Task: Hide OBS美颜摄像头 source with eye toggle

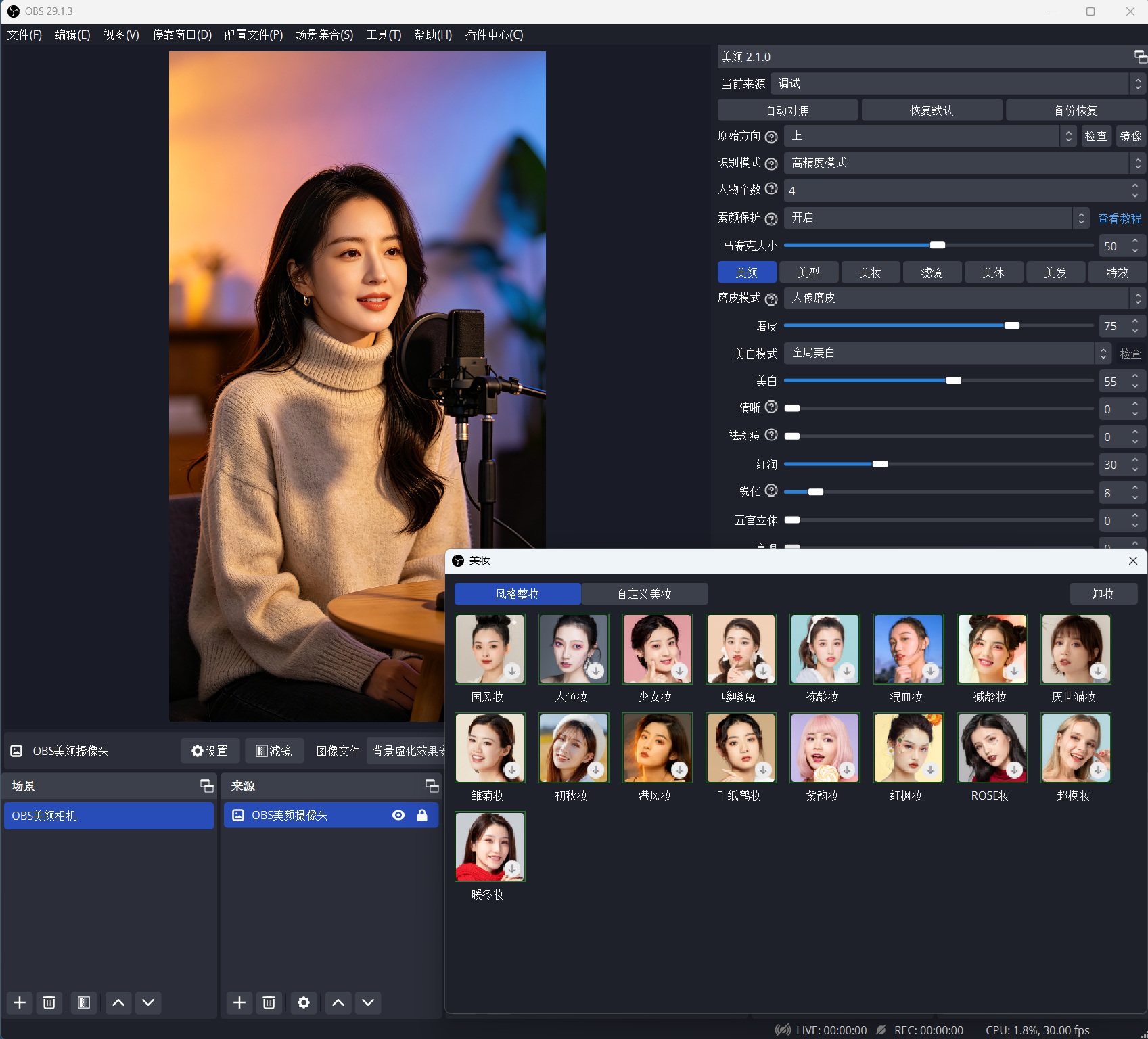Action: [x=397, y=815]
